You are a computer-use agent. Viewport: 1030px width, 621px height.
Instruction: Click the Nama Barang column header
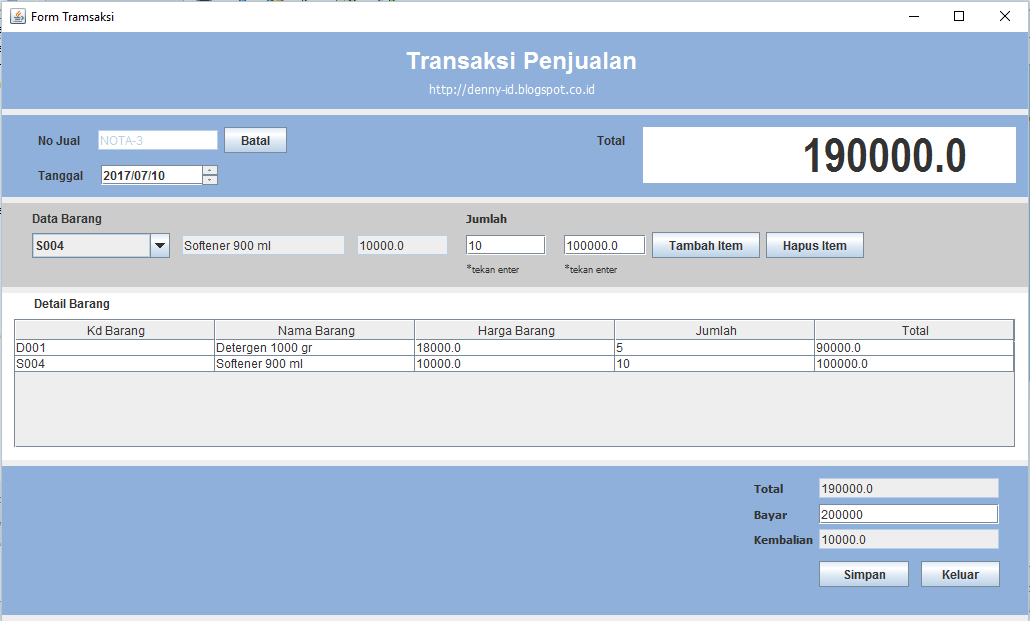coord(313,330)
